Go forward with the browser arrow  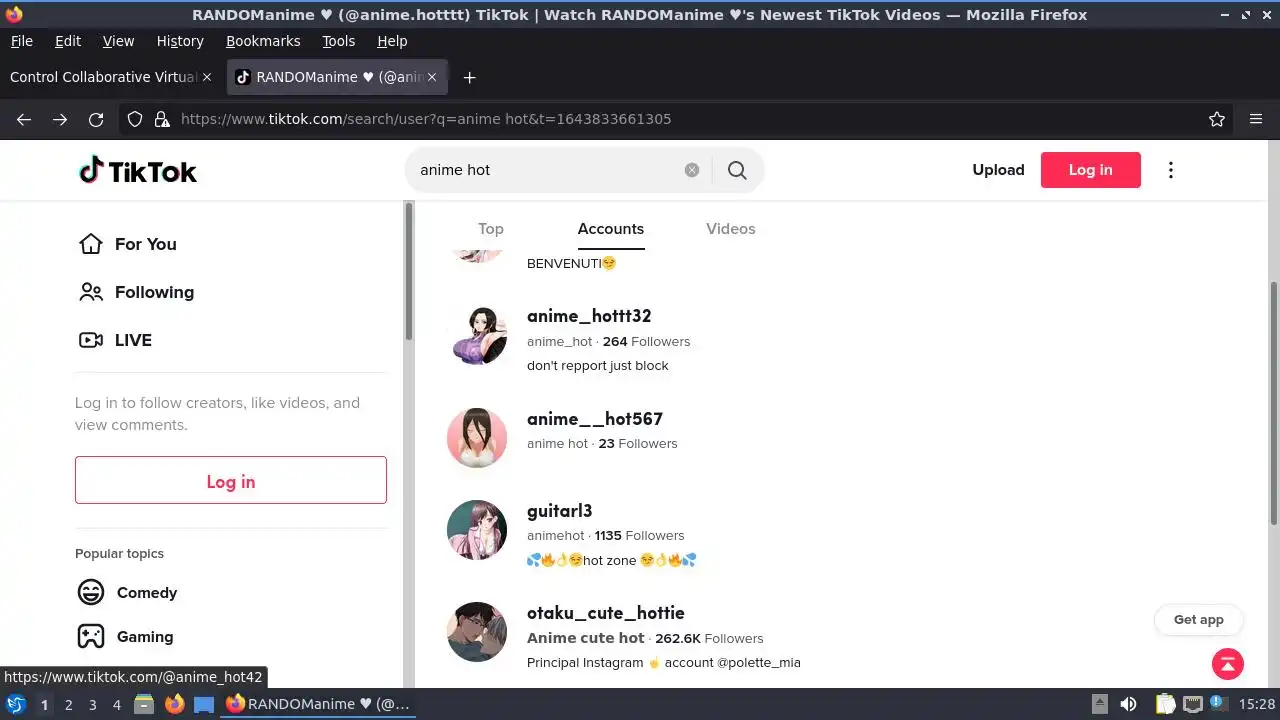point(60,119)
